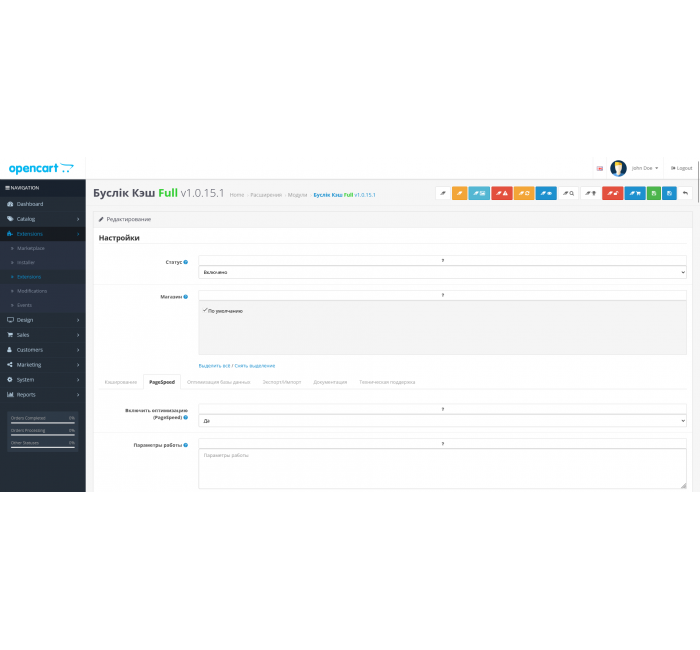This screenshot has height=650, width=700.
Task: Click the OpenCart logo
Action: tap(41, 168)
